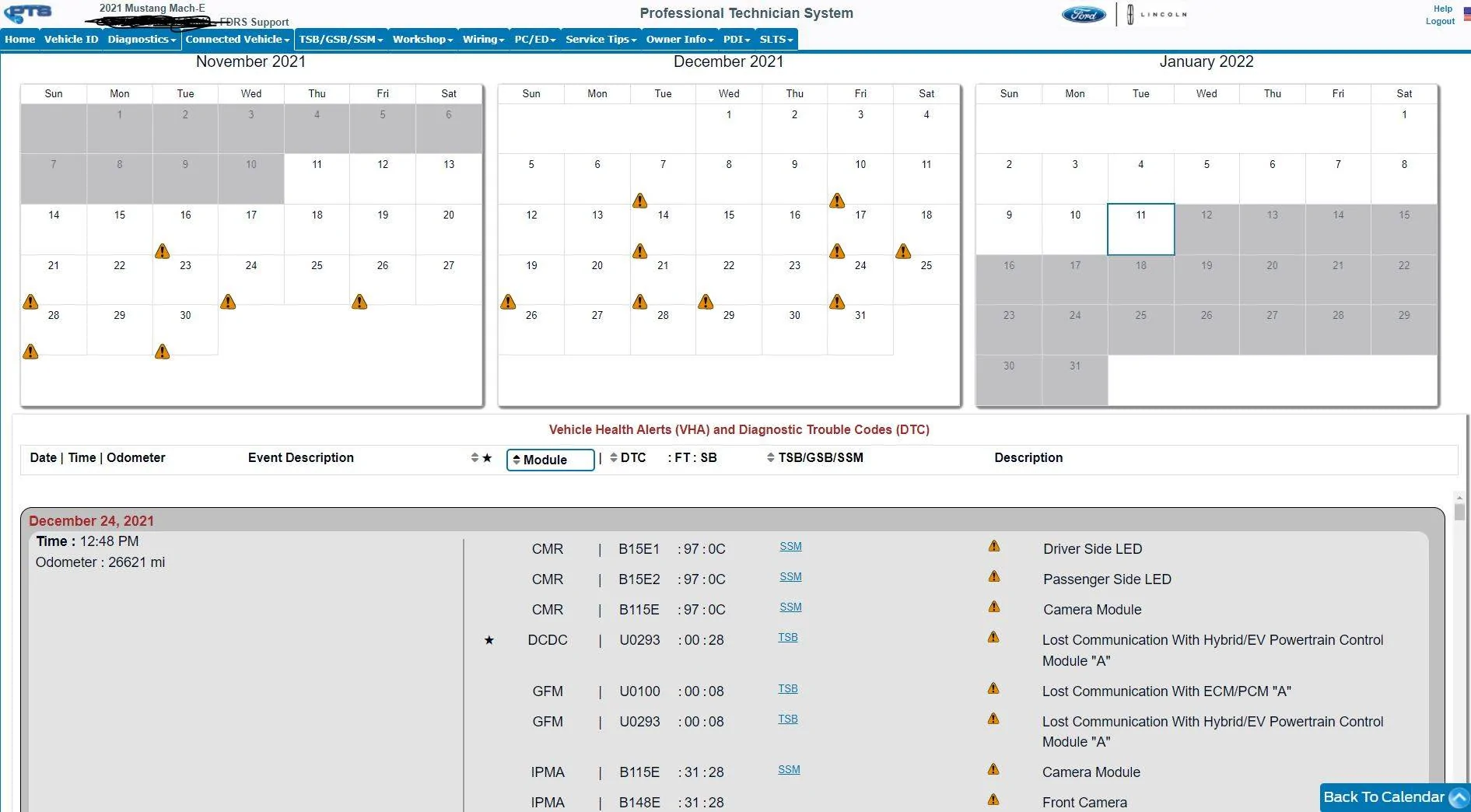Open the Help link
Image resolution: width=1471 pixels, height=812 pixels.
point(1443,9)
